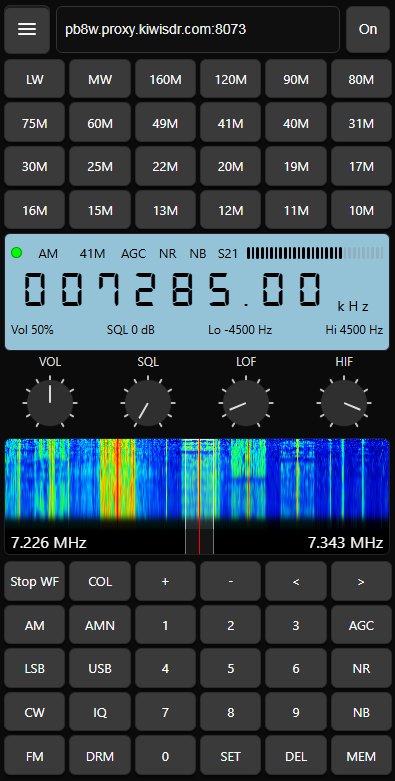395x781 pixels.
Task: Click the Stop WF button
Action: [34, 582]
